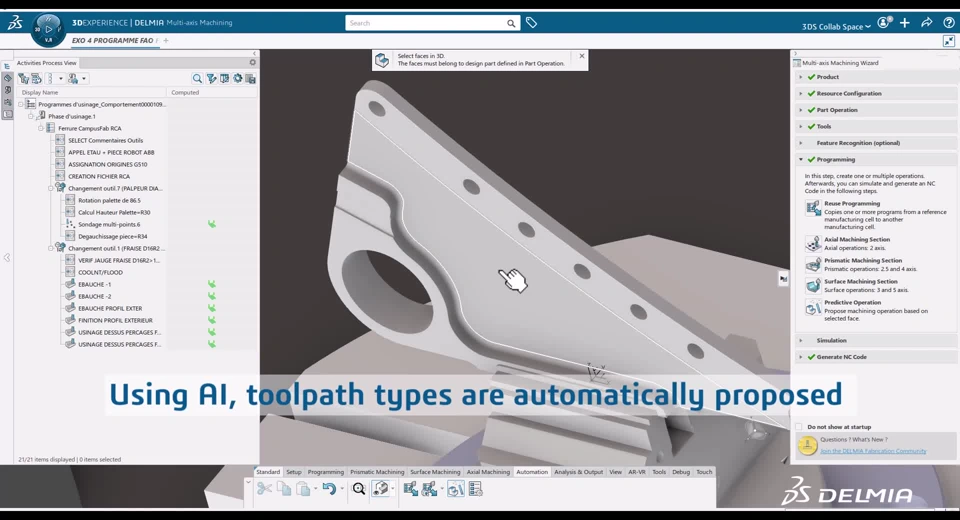Close the Select faces in 3D prompt
This screenshot has height=520, width=960.
click(x=582, y=56)
